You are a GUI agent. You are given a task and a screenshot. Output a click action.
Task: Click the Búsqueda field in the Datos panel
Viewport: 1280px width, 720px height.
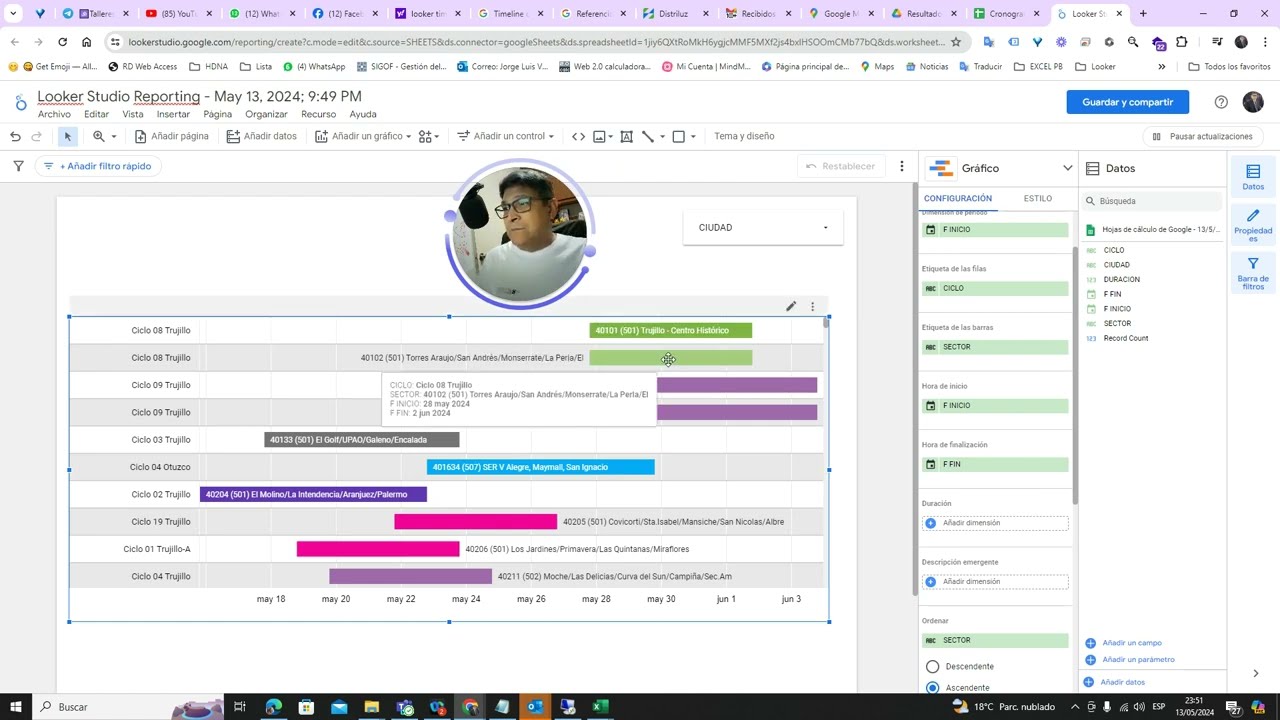pyautogui.click(x=1153, y=201)
